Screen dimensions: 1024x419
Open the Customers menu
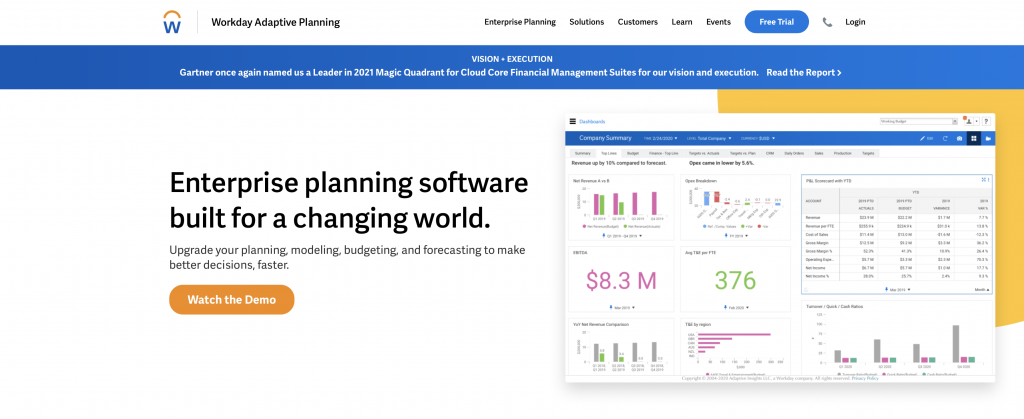pyautogui.click(x=637, y=22)
